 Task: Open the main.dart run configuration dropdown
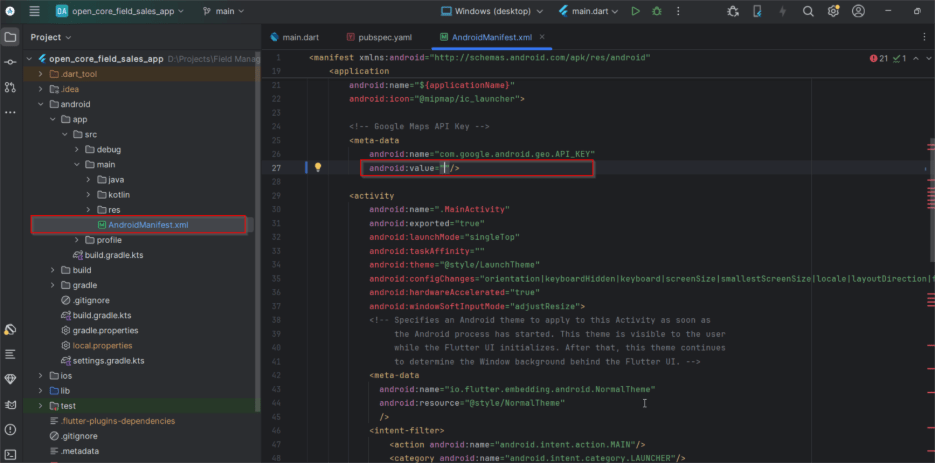591,11
